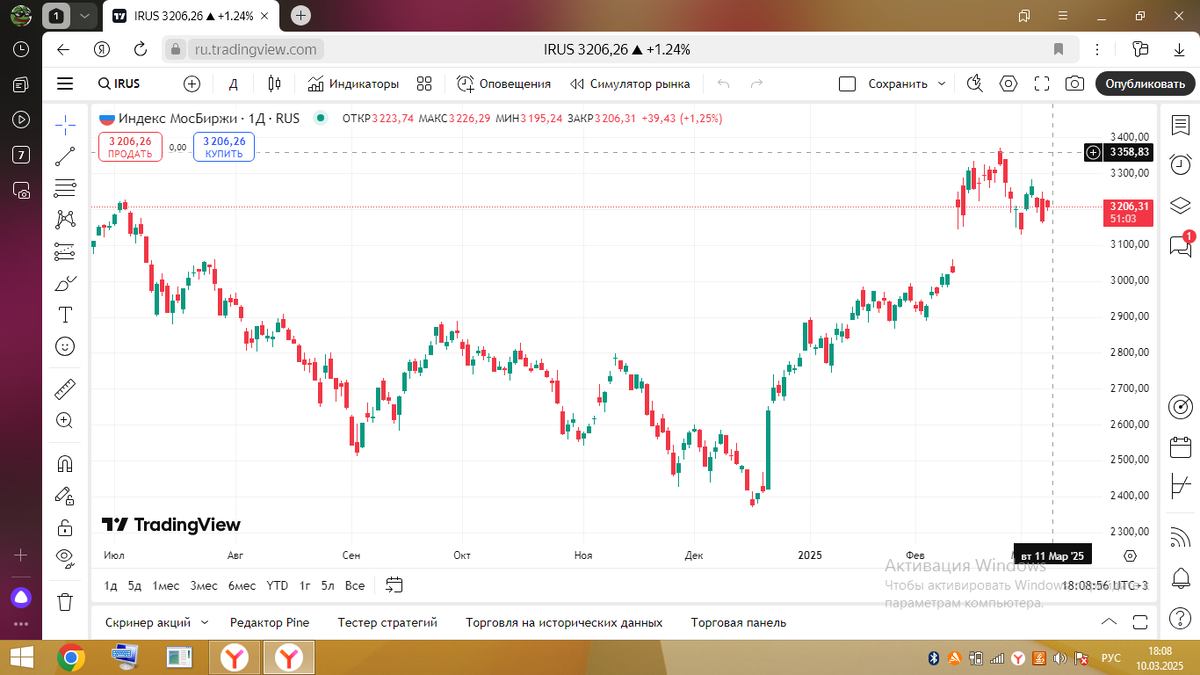
Task: Open the TradingView hamburger menu
Action: tap(65, 84)
